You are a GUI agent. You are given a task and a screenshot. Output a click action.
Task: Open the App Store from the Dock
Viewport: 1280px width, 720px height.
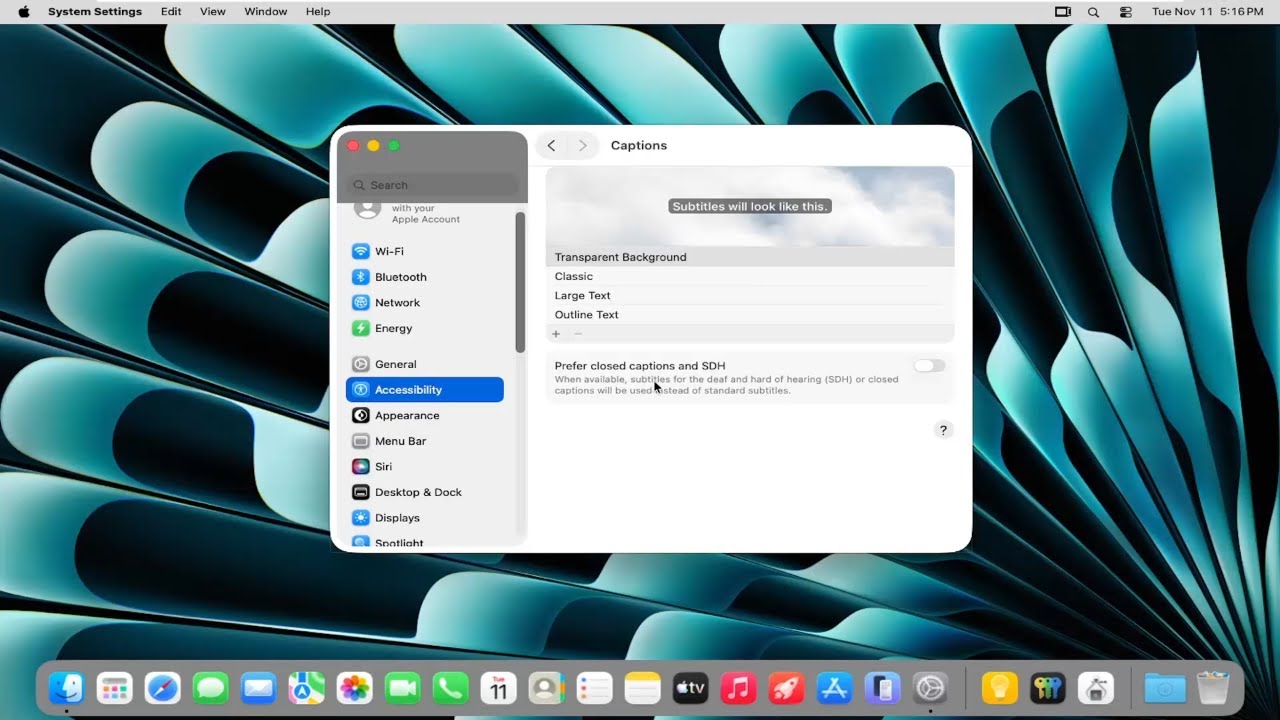click(x=834, y=688)
